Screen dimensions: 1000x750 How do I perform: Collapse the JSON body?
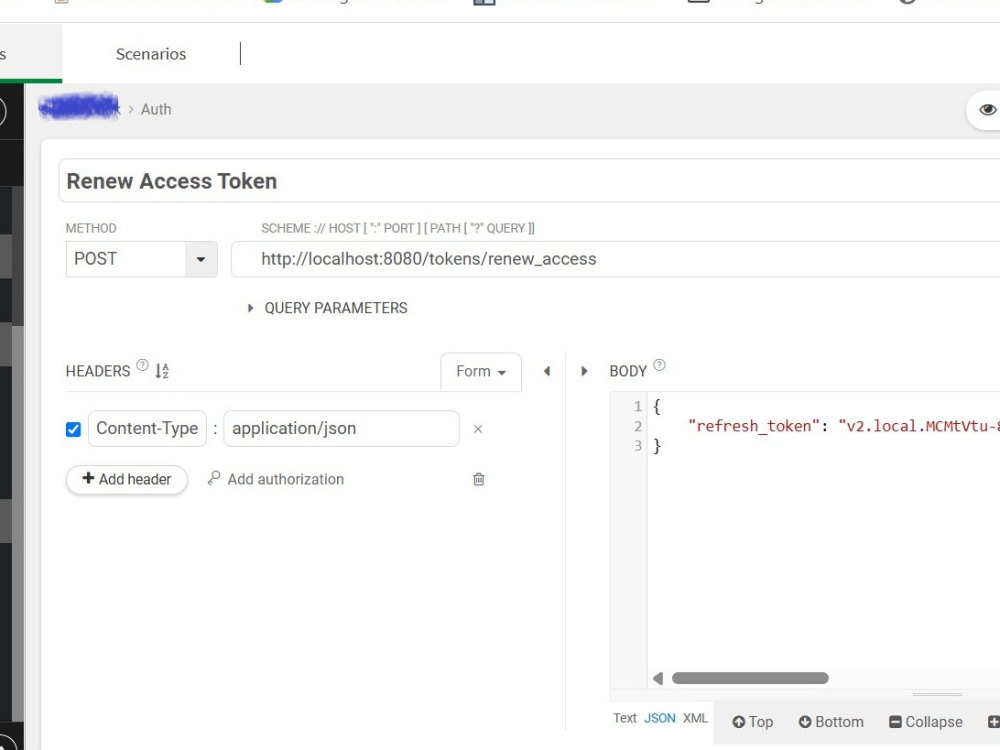tap(925, 722)
